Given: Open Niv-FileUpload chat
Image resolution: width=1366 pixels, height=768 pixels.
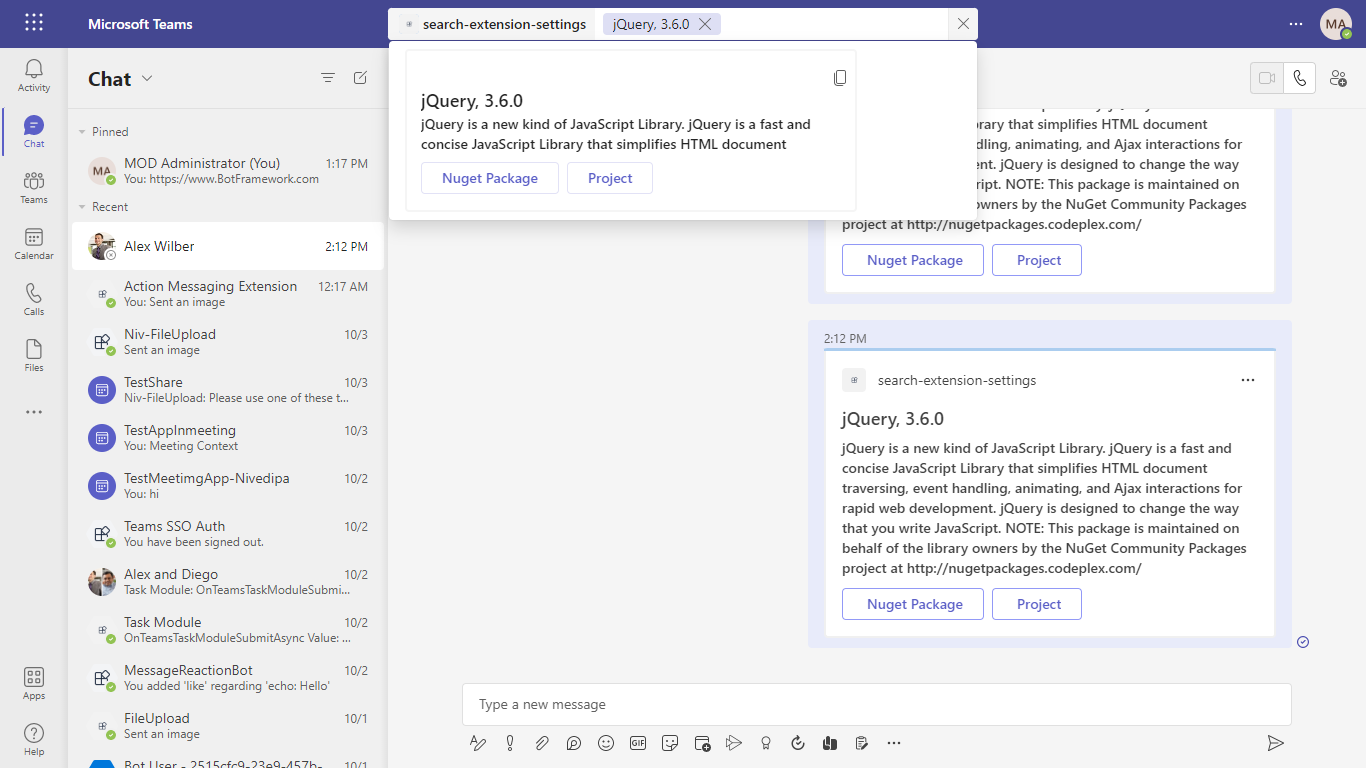Looking at the screenshot, I should point(228,342).
